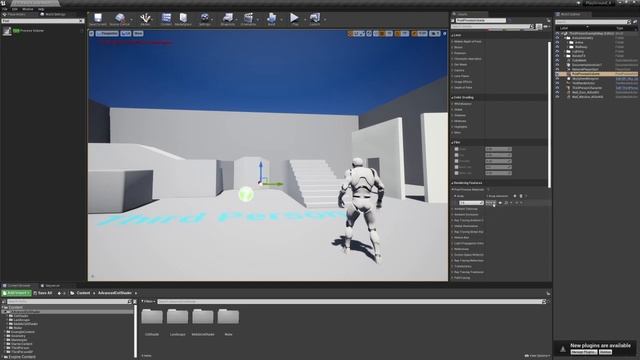Click the Lit view mode button
The width and height of the screenshot is (640, 360).
(126, 33)
